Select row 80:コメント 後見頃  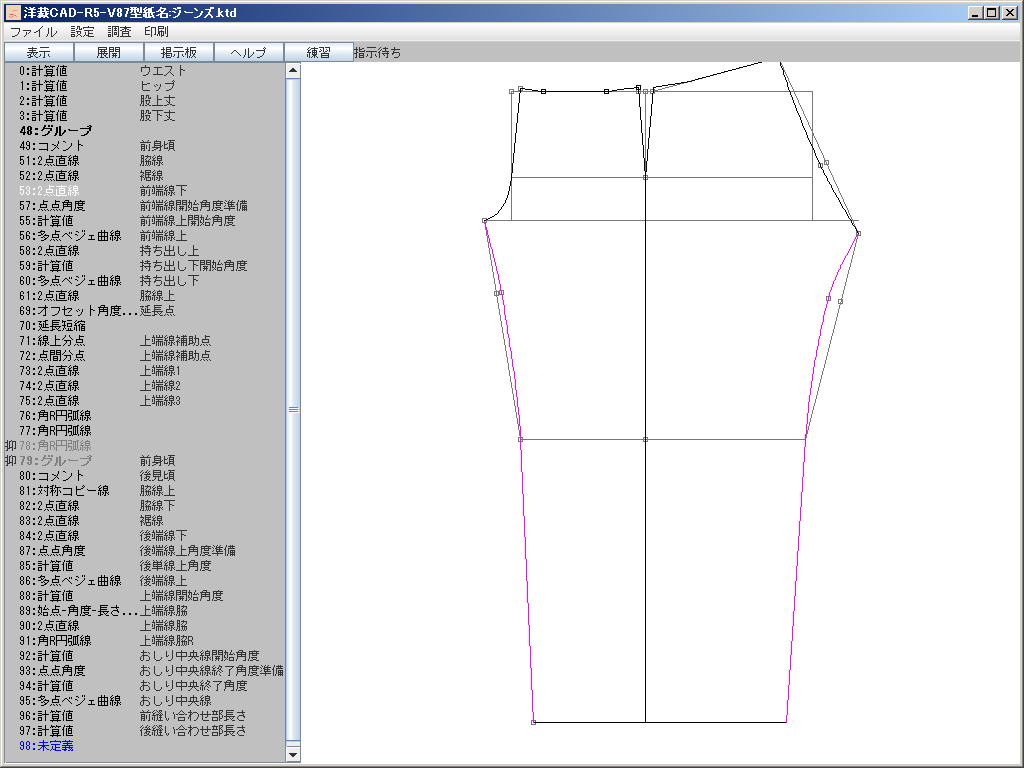pos(145,476)
